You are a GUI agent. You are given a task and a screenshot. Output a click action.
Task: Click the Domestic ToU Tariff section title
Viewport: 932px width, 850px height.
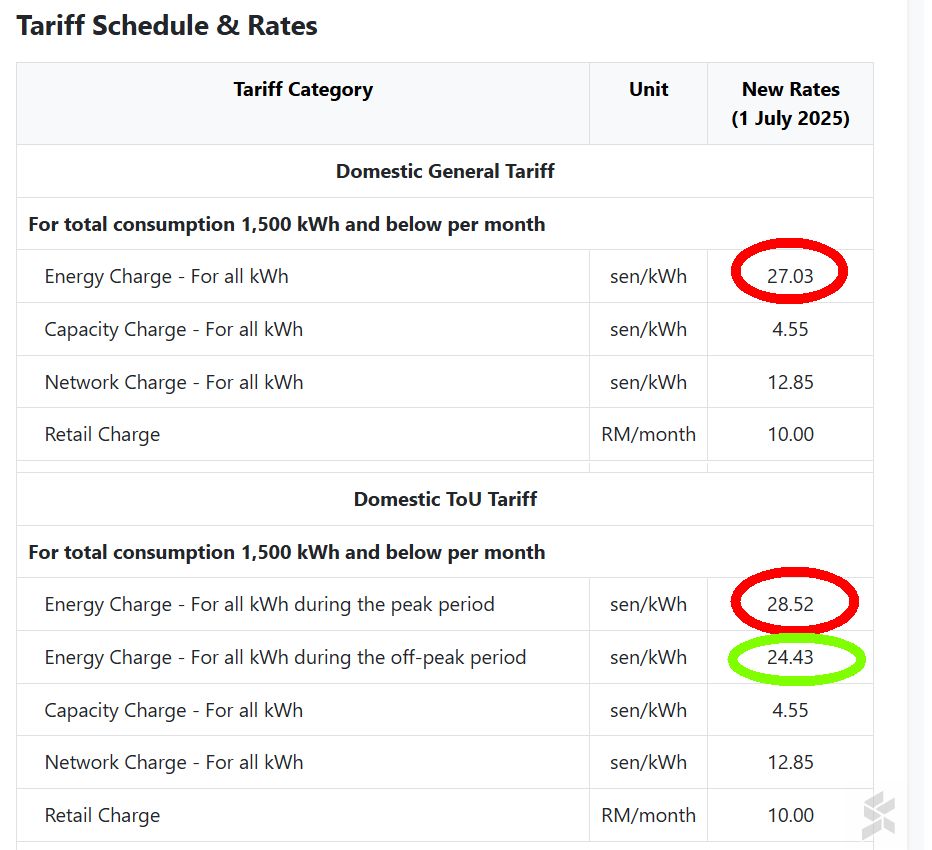[445, 499]
